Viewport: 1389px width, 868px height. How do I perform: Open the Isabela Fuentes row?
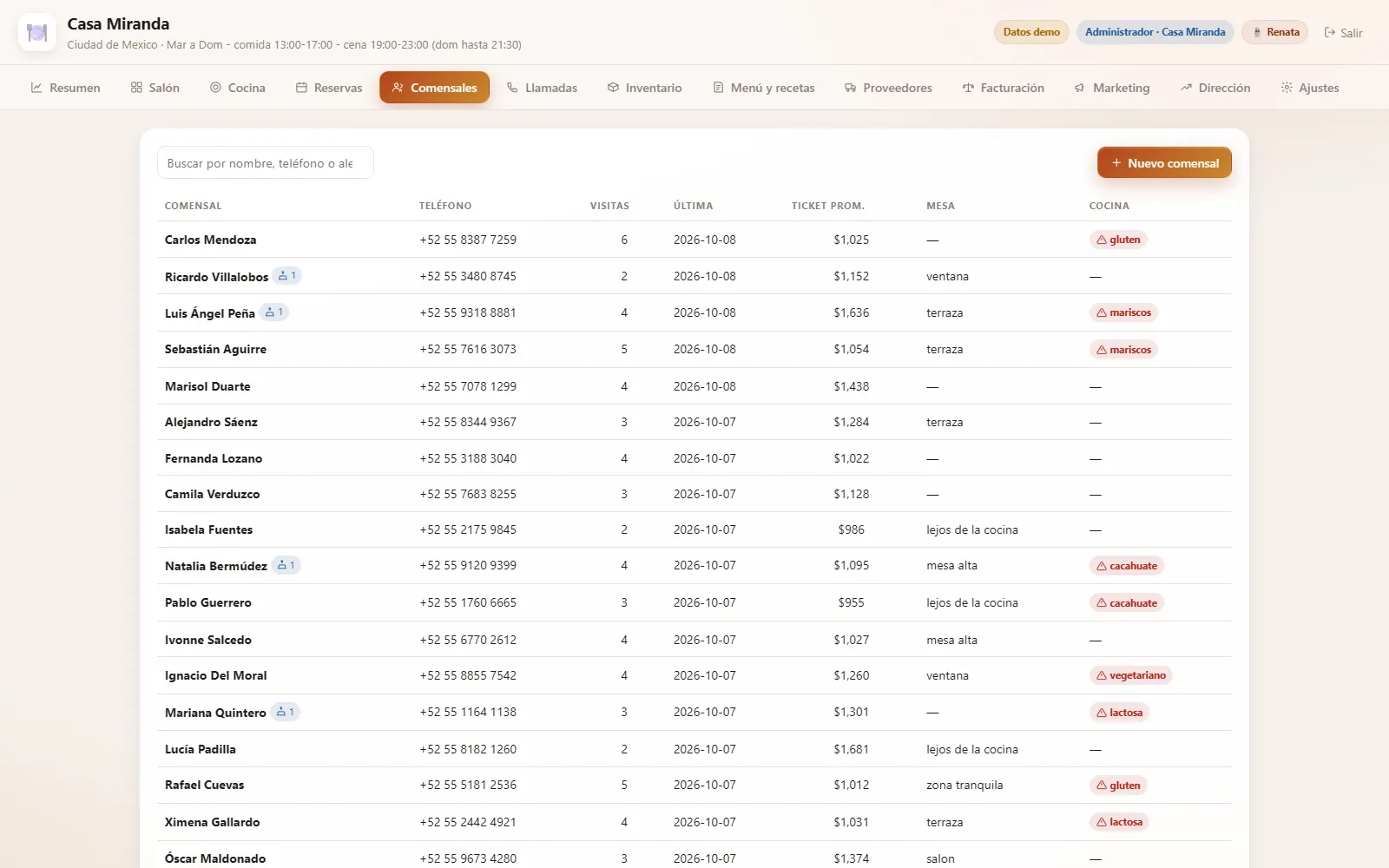(x=694, y=529)
